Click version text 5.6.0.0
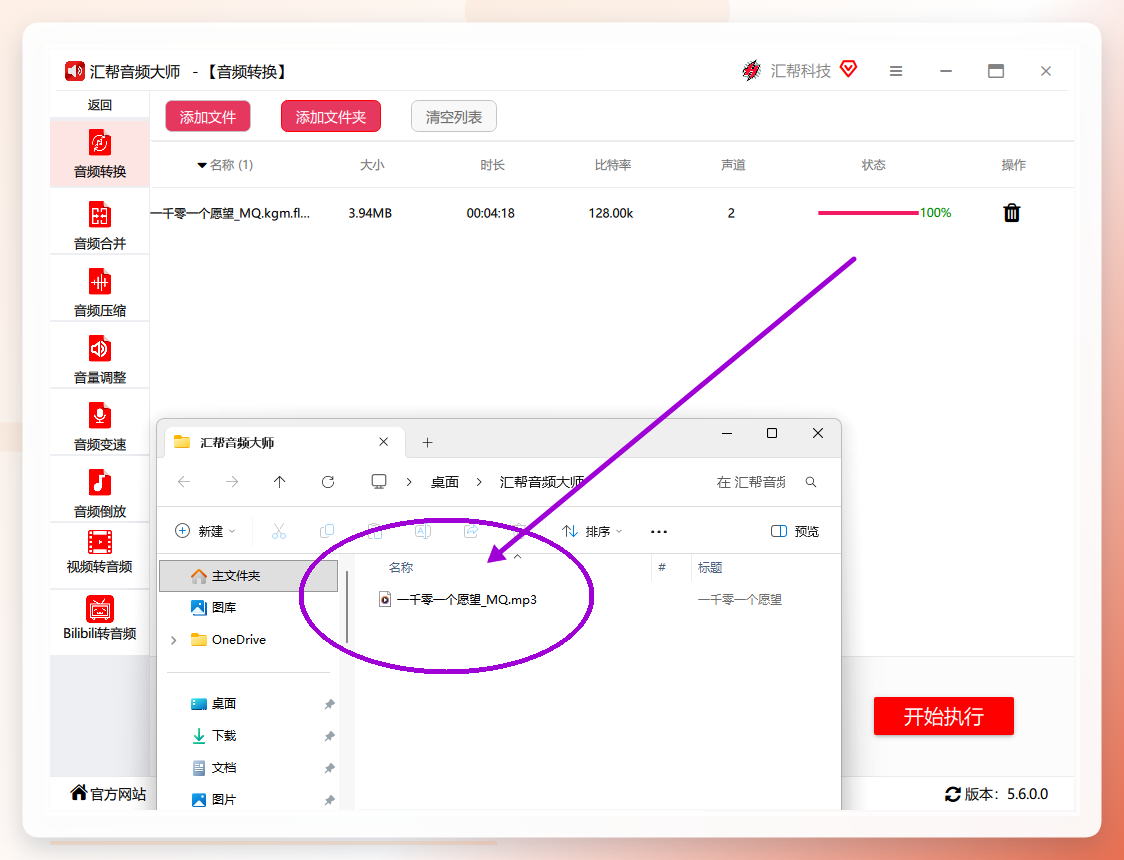The height and width of the screenshot is (860, 1124). tap(1027, 794)
